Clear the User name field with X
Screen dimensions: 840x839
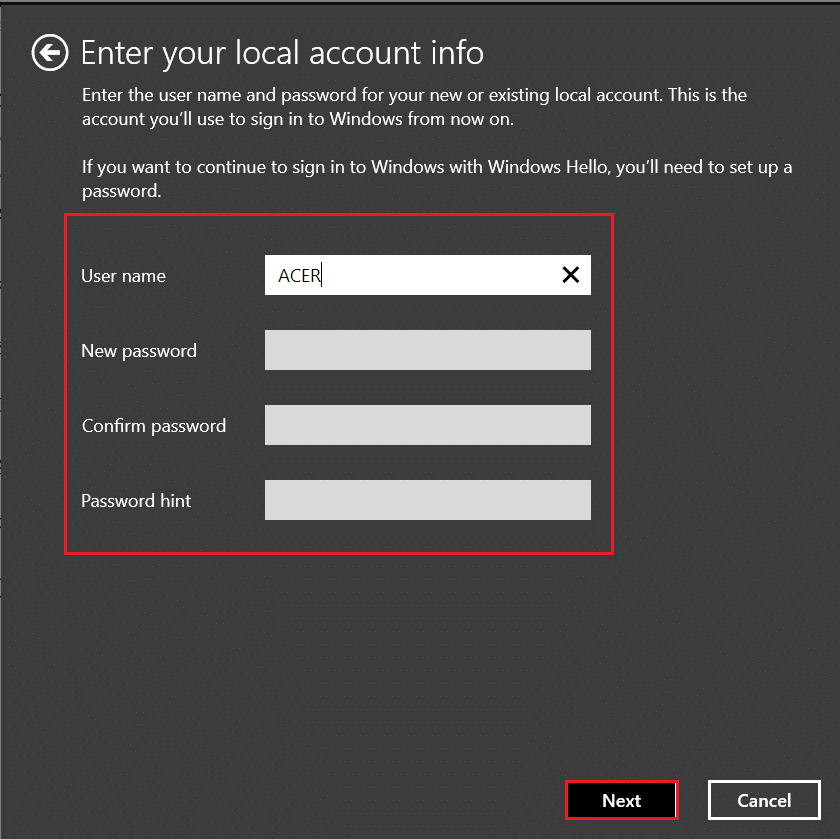570,275
